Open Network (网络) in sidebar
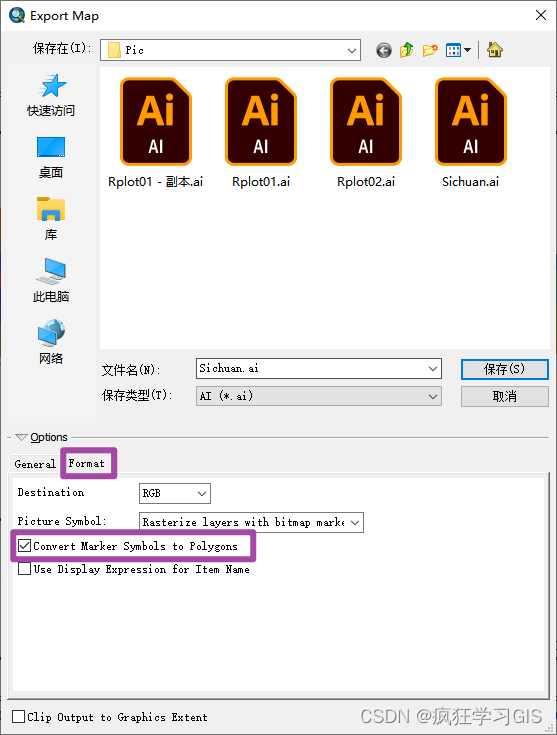557x735 pixels. [x=51, y=342]
